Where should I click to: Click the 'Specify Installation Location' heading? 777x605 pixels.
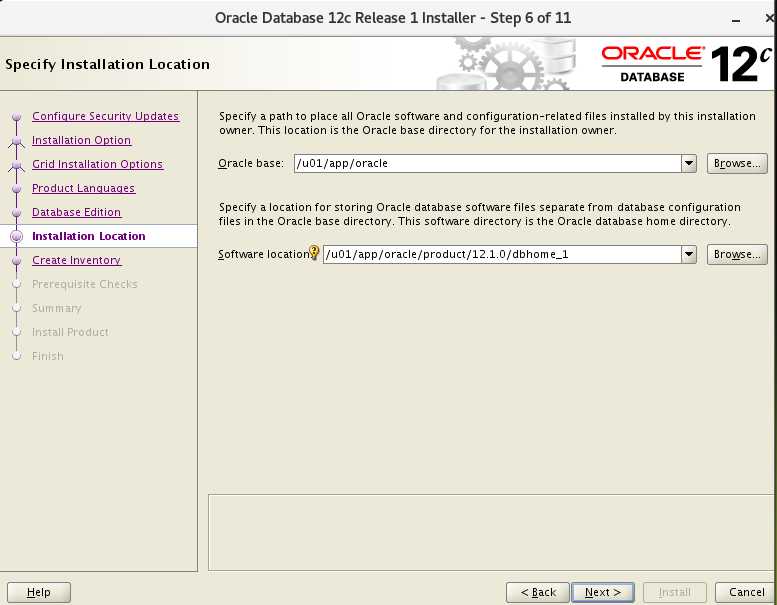click(x=108, y=64)
